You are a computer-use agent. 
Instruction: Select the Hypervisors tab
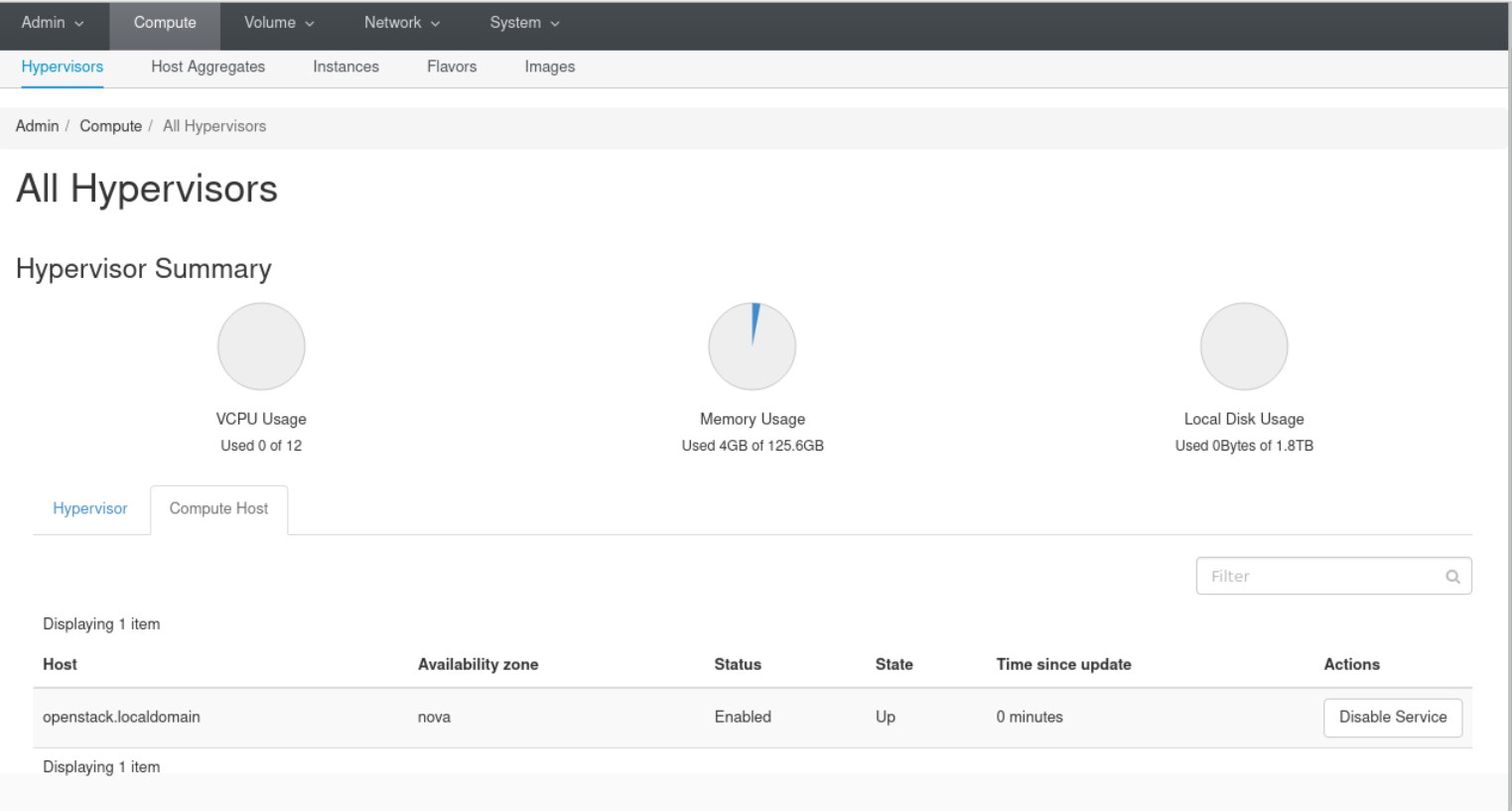pyautogui.click(x=62, y=67)
